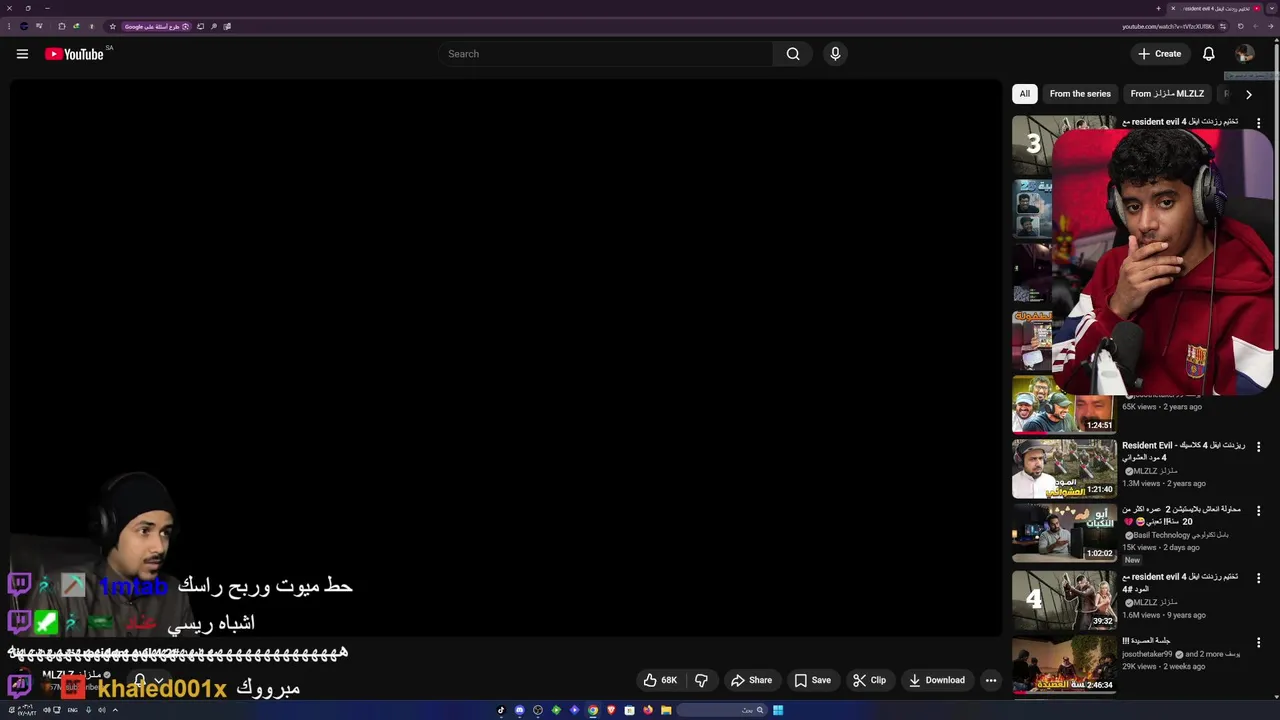The width and height of the screenshot is (1280, 720).
Task: Create a Clip of the video
Action: pyautogui.click(x=869, y=680)
